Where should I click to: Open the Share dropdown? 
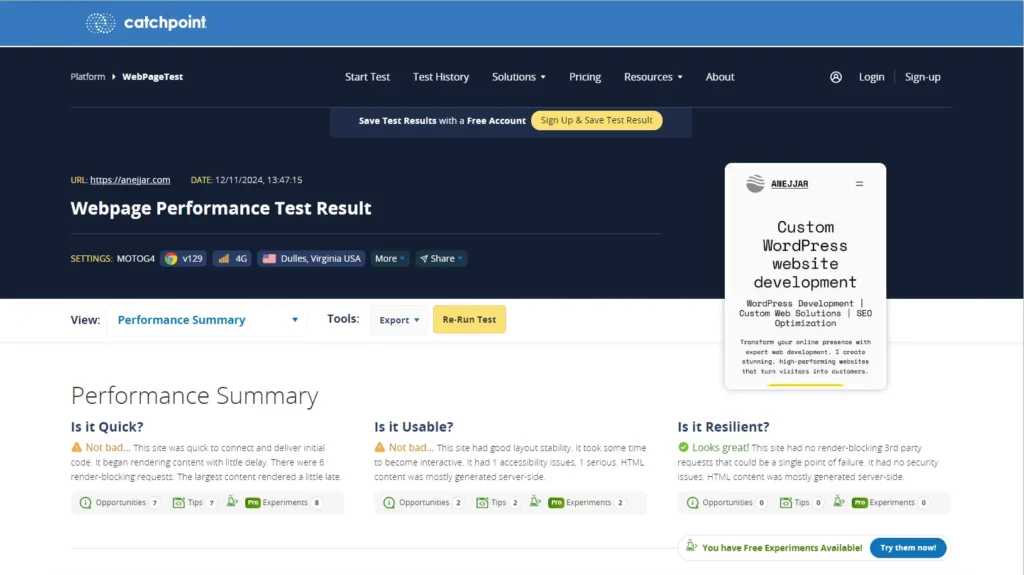pyautogui.click(x=441, y=259)
